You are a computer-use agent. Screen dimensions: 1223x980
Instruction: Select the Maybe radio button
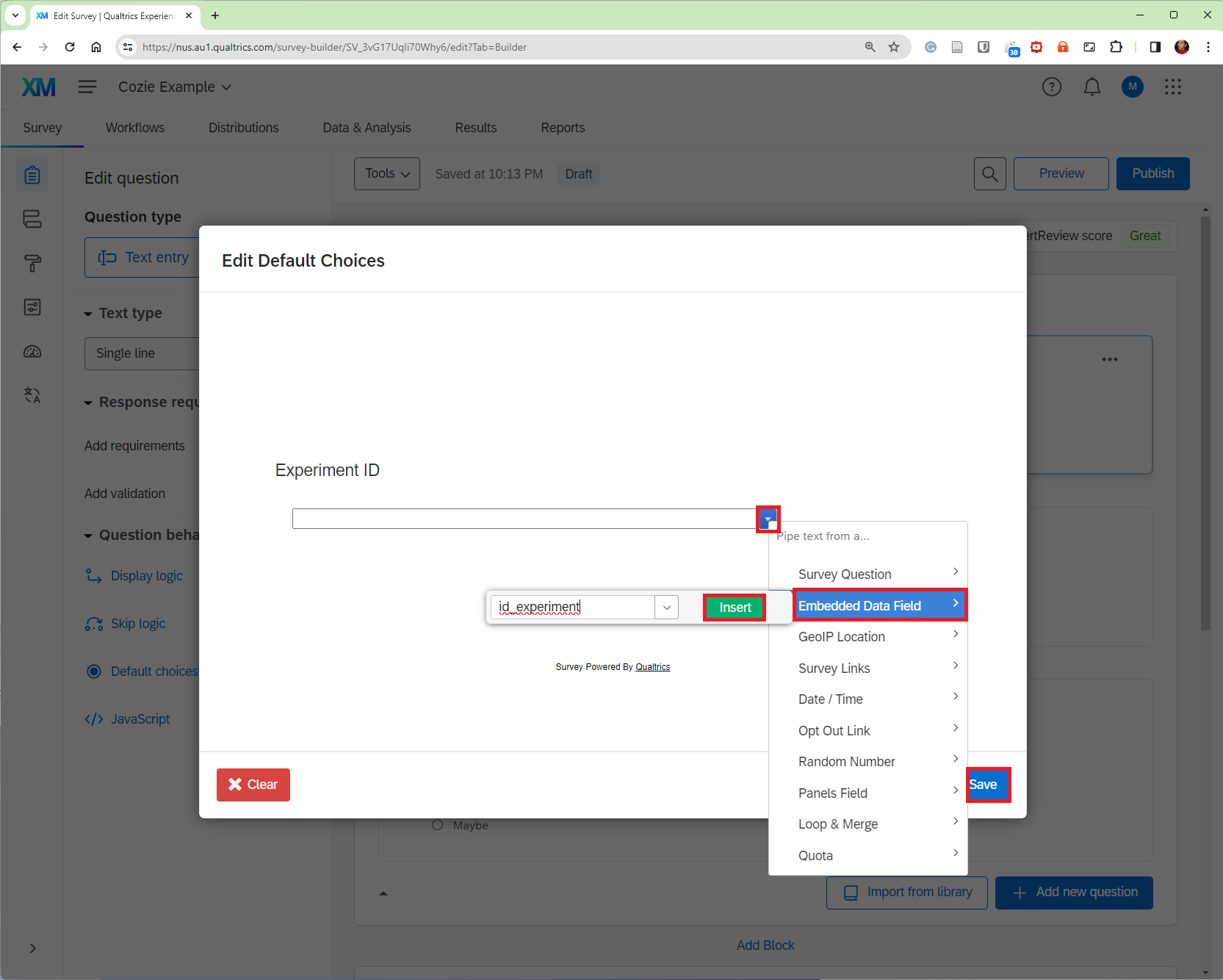(x=438, y=825)
